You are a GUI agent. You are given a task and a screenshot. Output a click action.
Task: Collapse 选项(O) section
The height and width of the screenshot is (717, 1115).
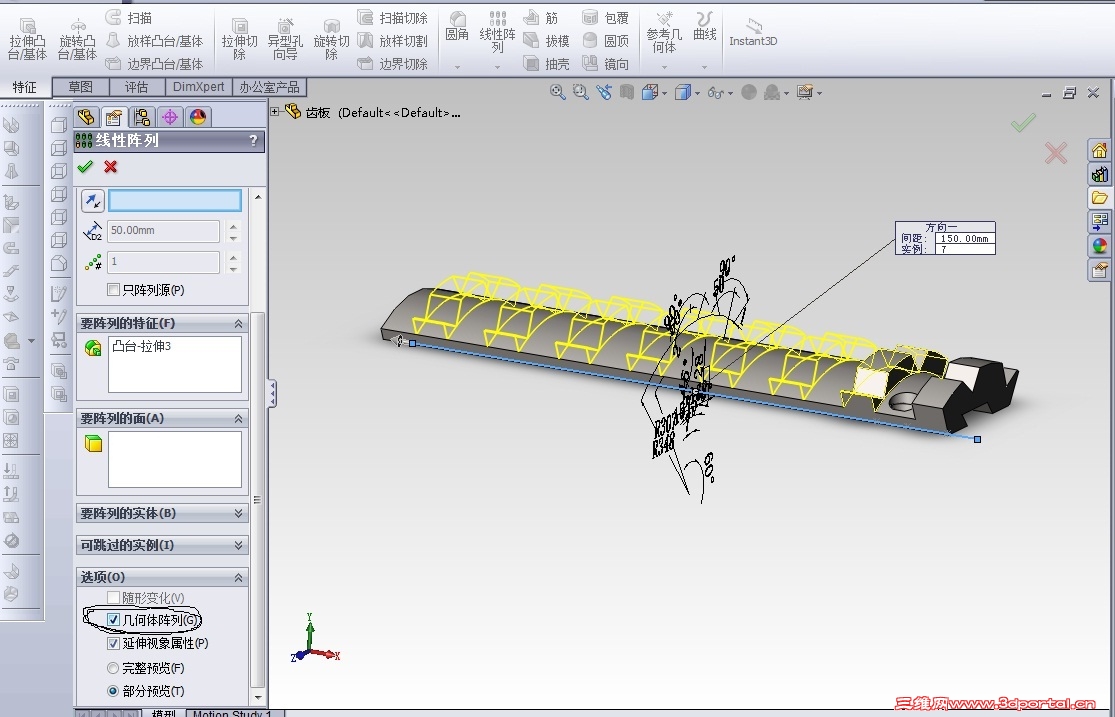238,578
